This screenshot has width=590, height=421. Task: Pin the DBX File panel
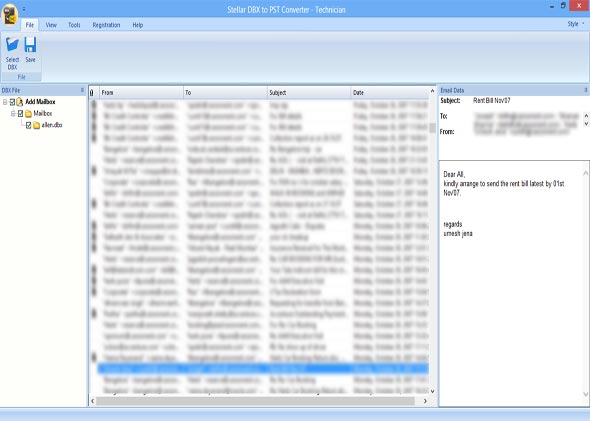tap(82, 90)
